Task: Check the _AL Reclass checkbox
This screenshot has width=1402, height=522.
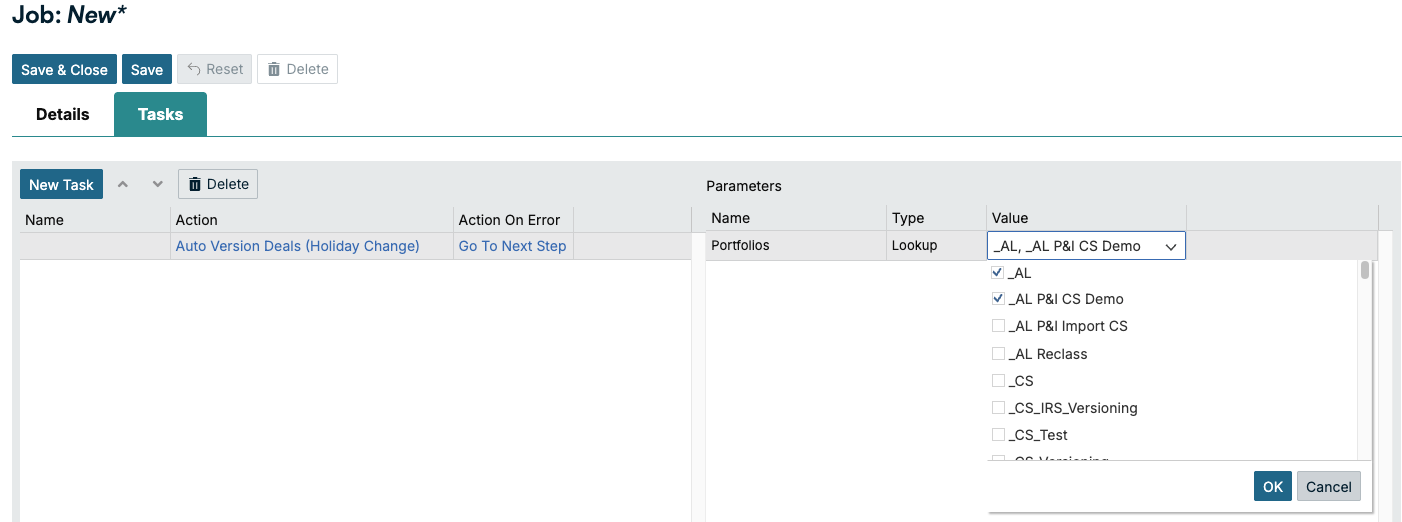Action: click(998, 354)
